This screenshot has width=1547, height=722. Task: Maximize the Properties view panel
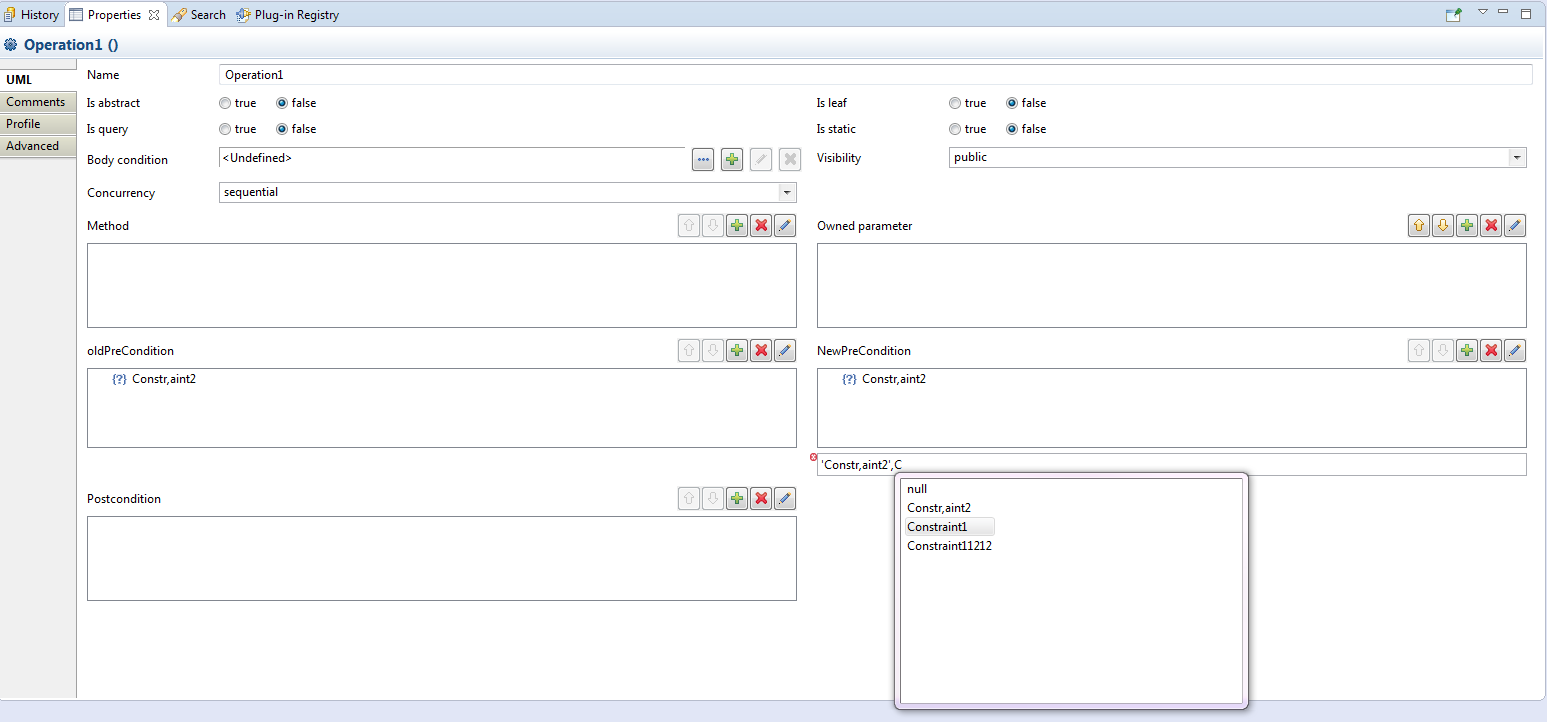click(x=1526, y=14)
